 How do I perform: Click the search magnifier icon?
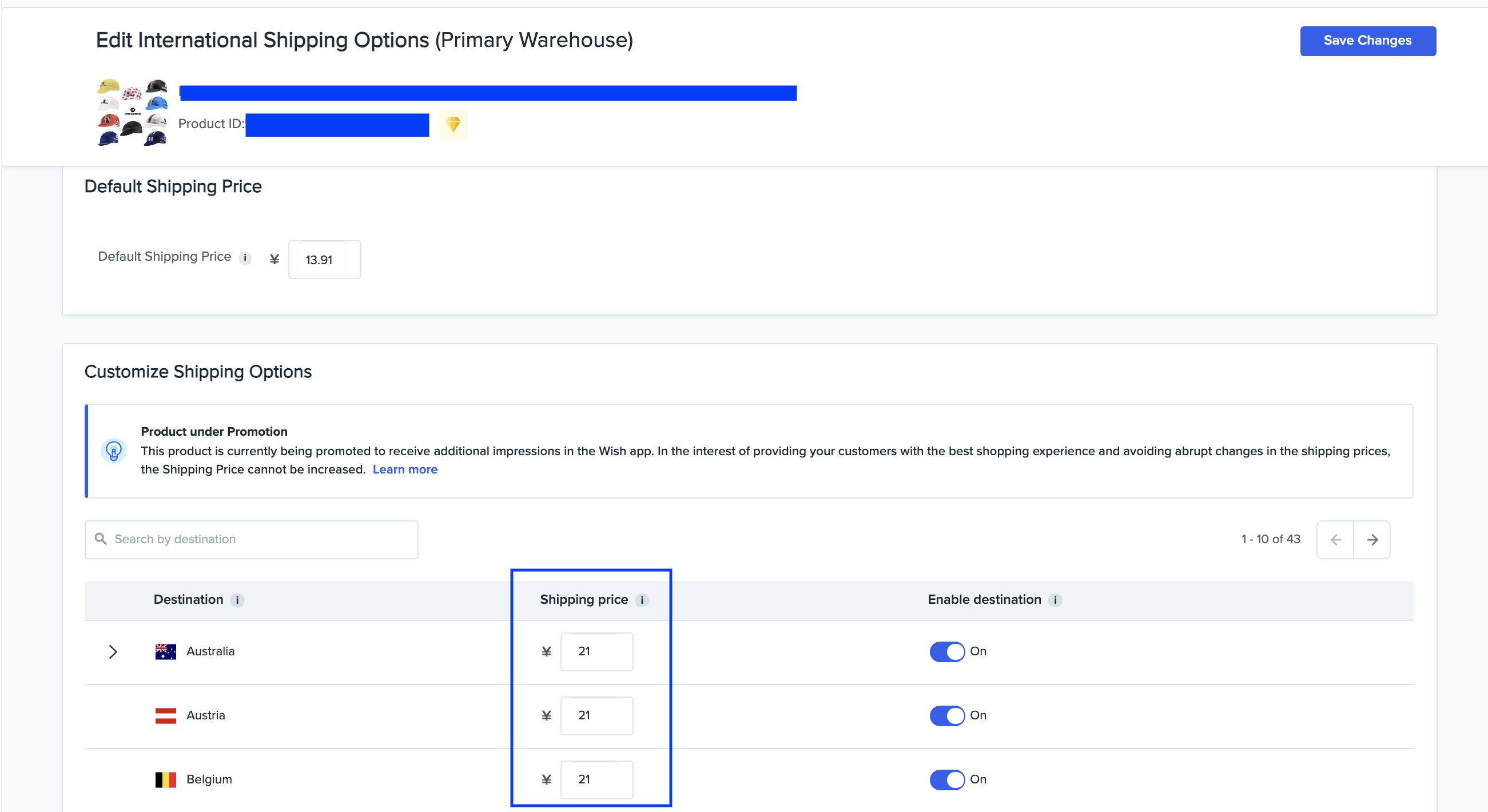(101, 539)
